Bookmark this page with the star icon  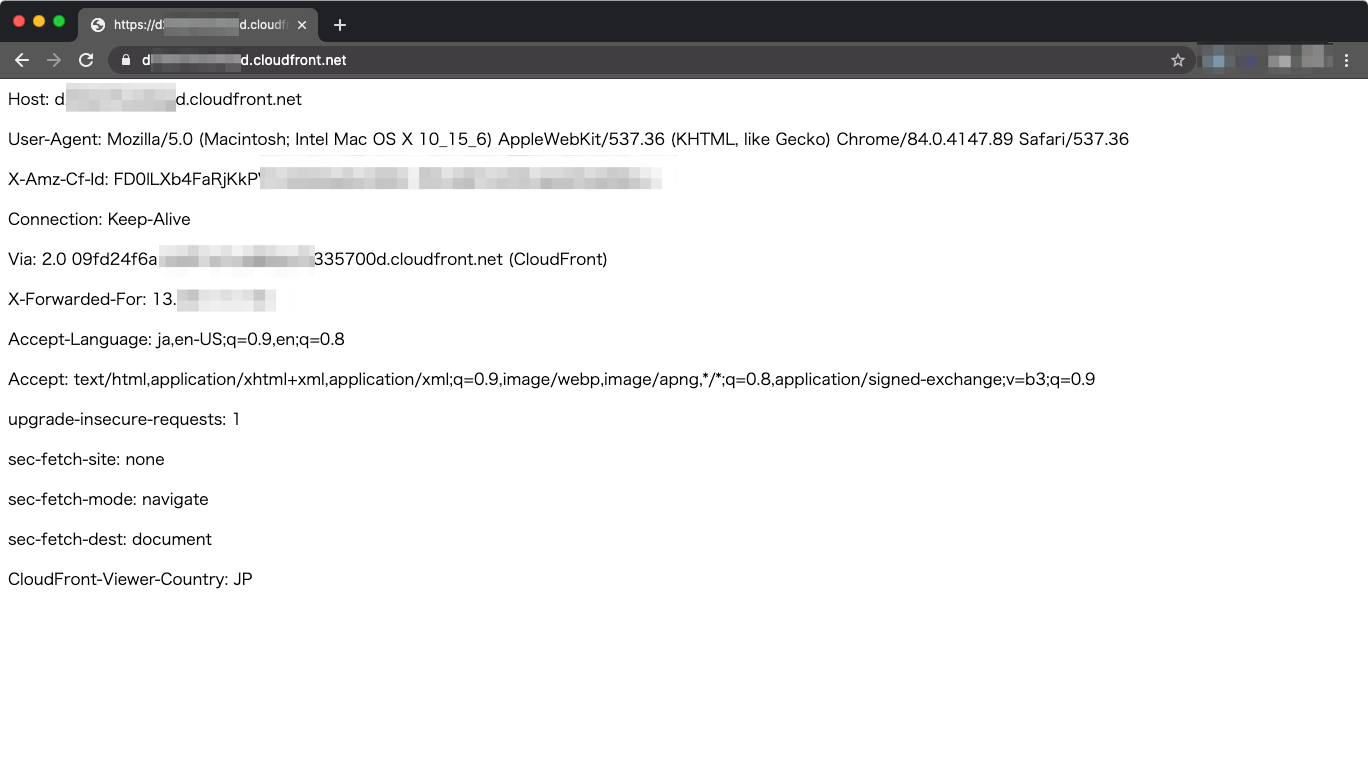1177,60
